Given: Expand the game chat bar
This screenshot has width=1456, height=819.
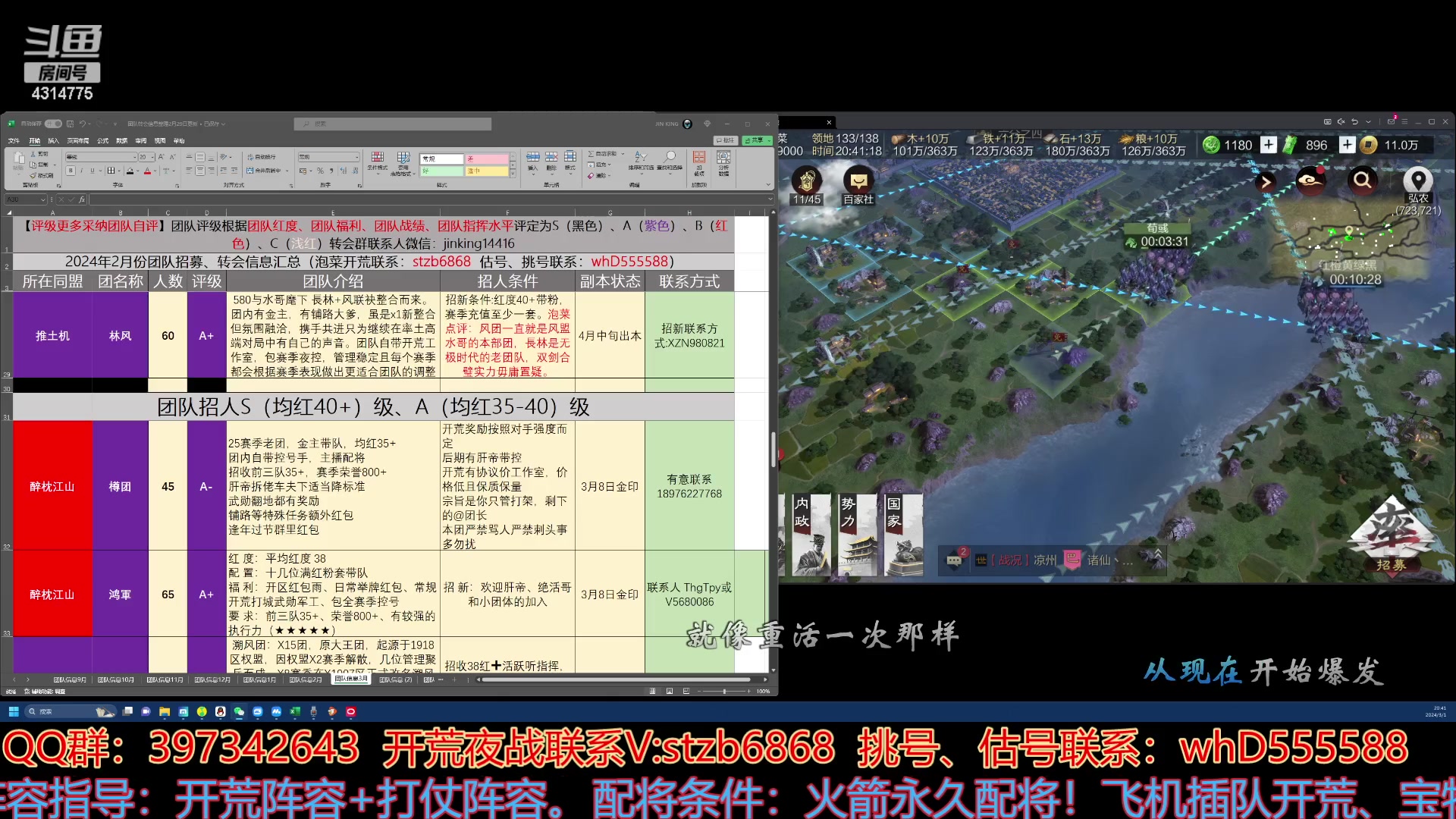Looking at the screenshot, I should click(1158, 556).
